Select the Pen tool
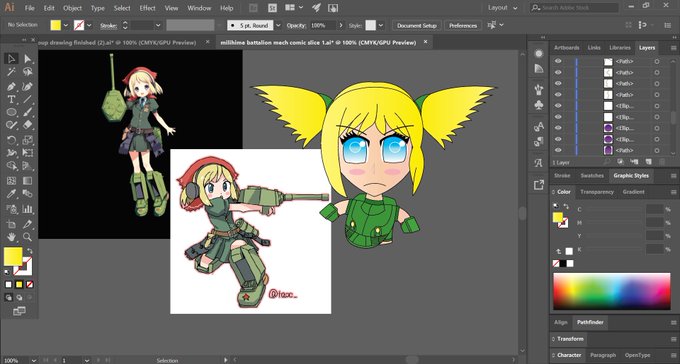The height and width of the screenshot is (364, 680). point(11,86)
